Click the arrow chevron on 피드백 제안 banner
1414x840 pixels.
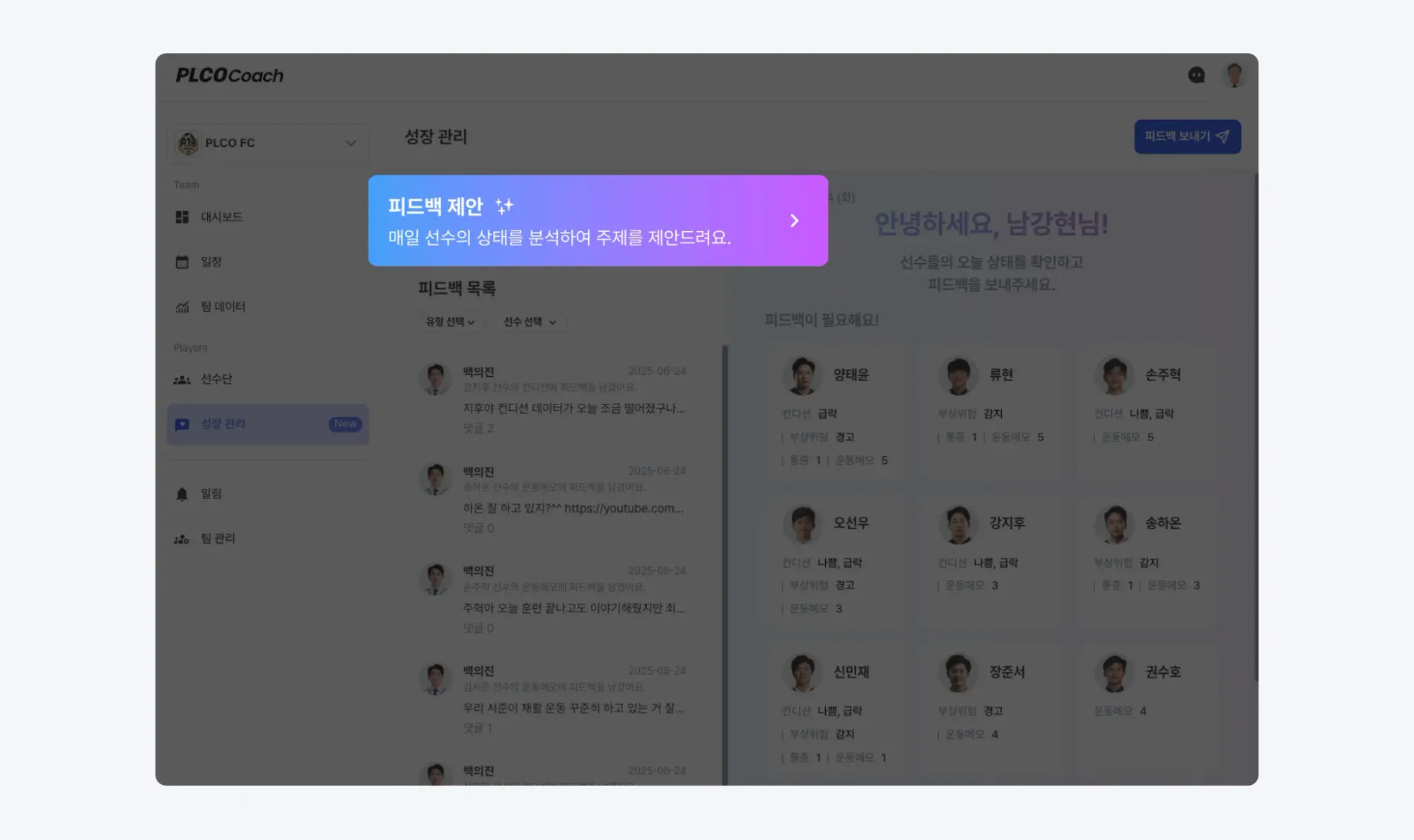[794, 221]
